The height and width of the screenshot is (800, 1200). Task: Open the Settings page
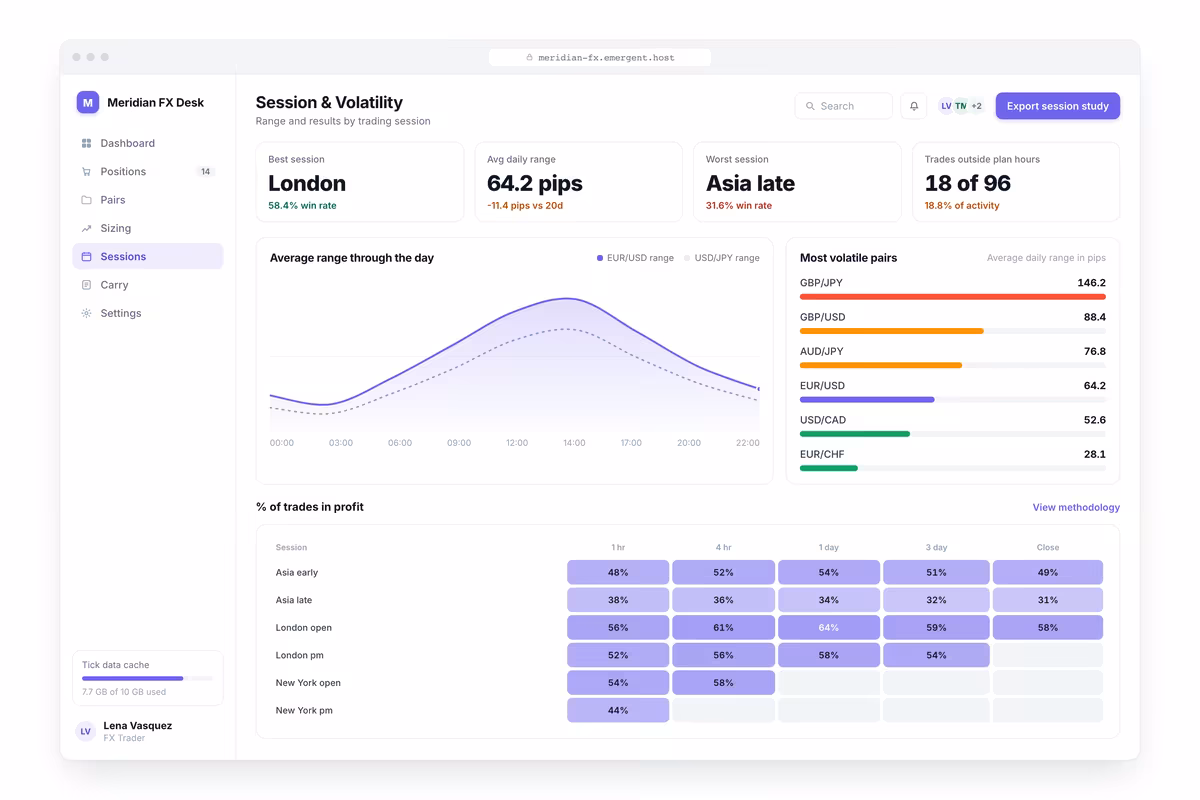(148, 313)
